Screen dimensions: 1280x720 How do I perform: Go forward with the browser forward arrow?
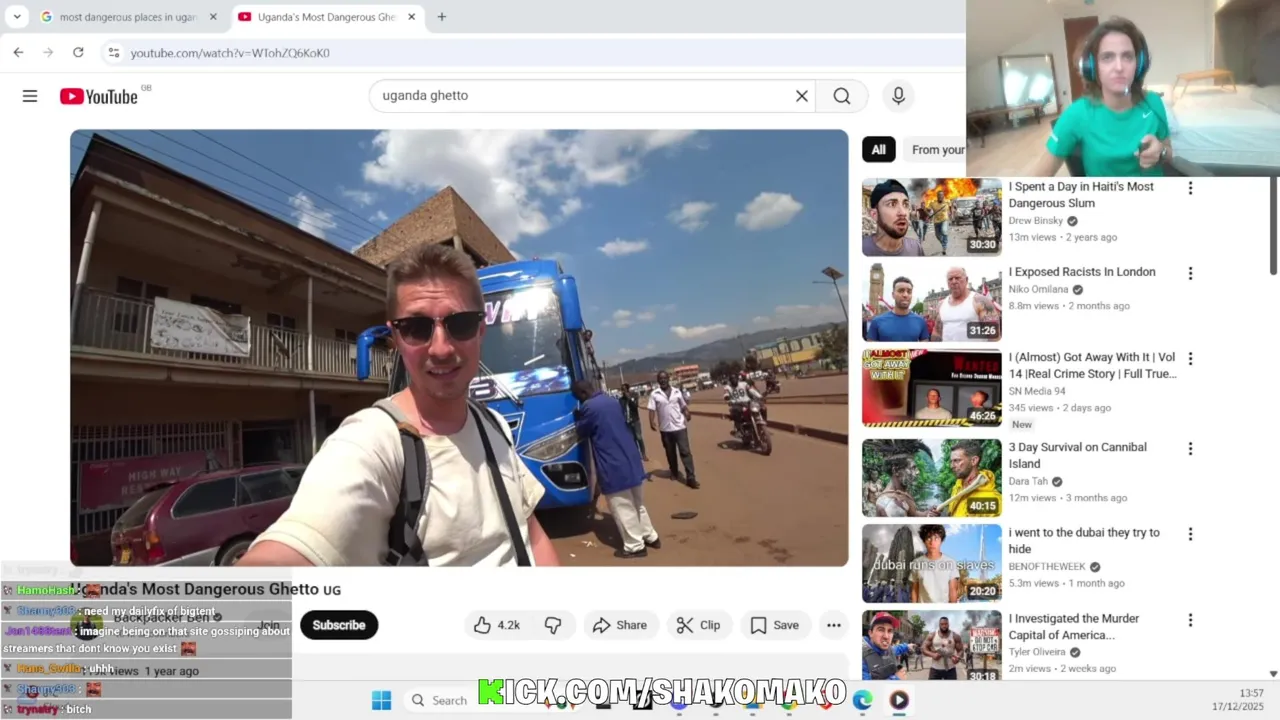click(48, 52)
